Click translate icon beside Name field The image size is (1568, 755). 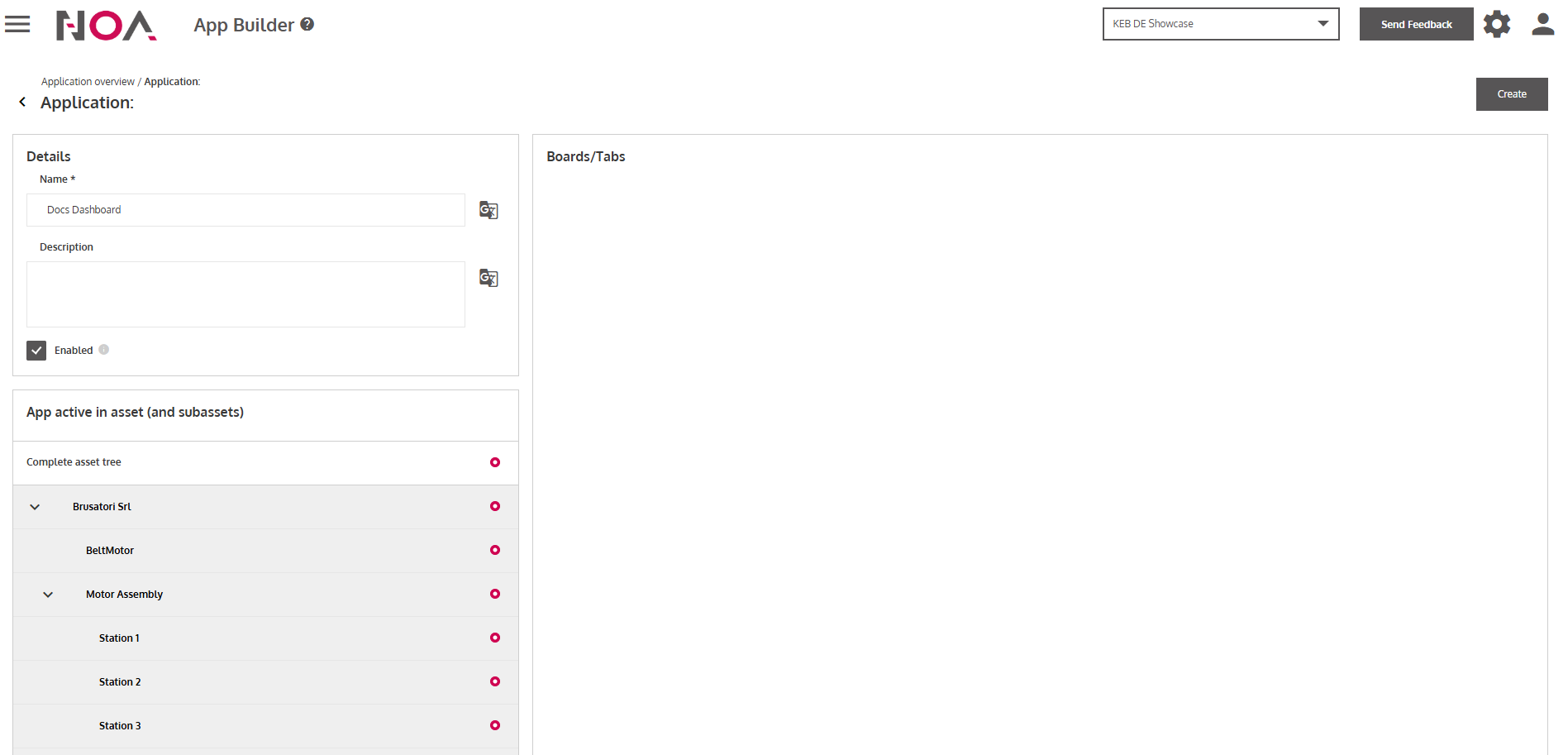pyautogui.click(x=489, y=210)
